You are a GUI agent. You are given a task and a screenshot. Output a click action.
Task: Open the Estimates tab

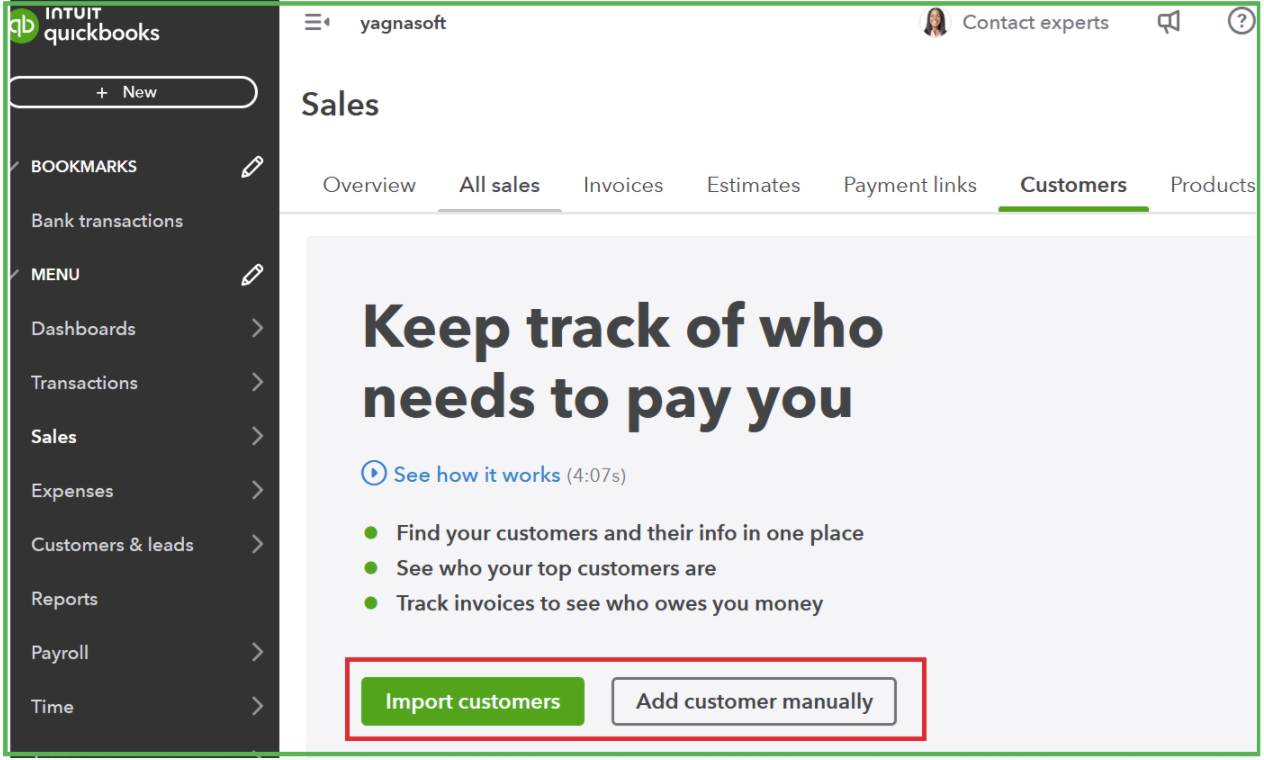coord(753,185)
